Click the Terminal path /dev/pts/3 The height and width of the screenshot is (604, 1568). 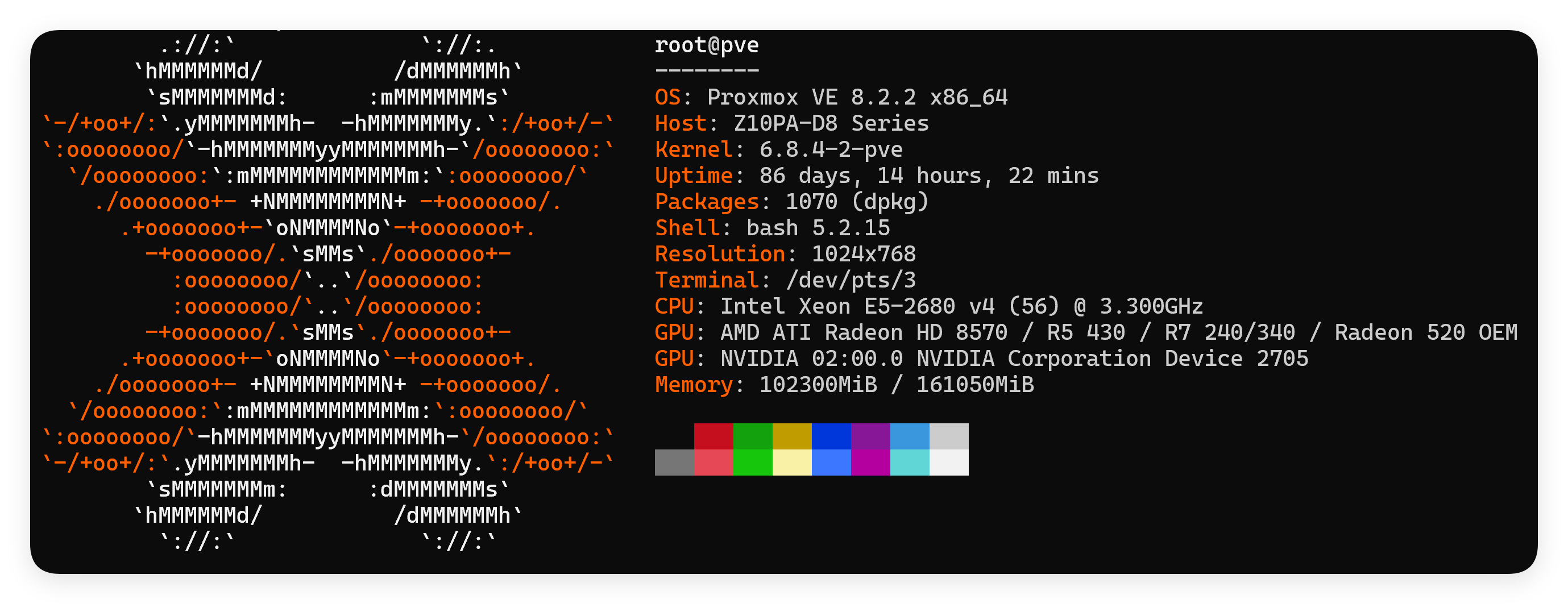pyautogui.click(x=851, y=280)
